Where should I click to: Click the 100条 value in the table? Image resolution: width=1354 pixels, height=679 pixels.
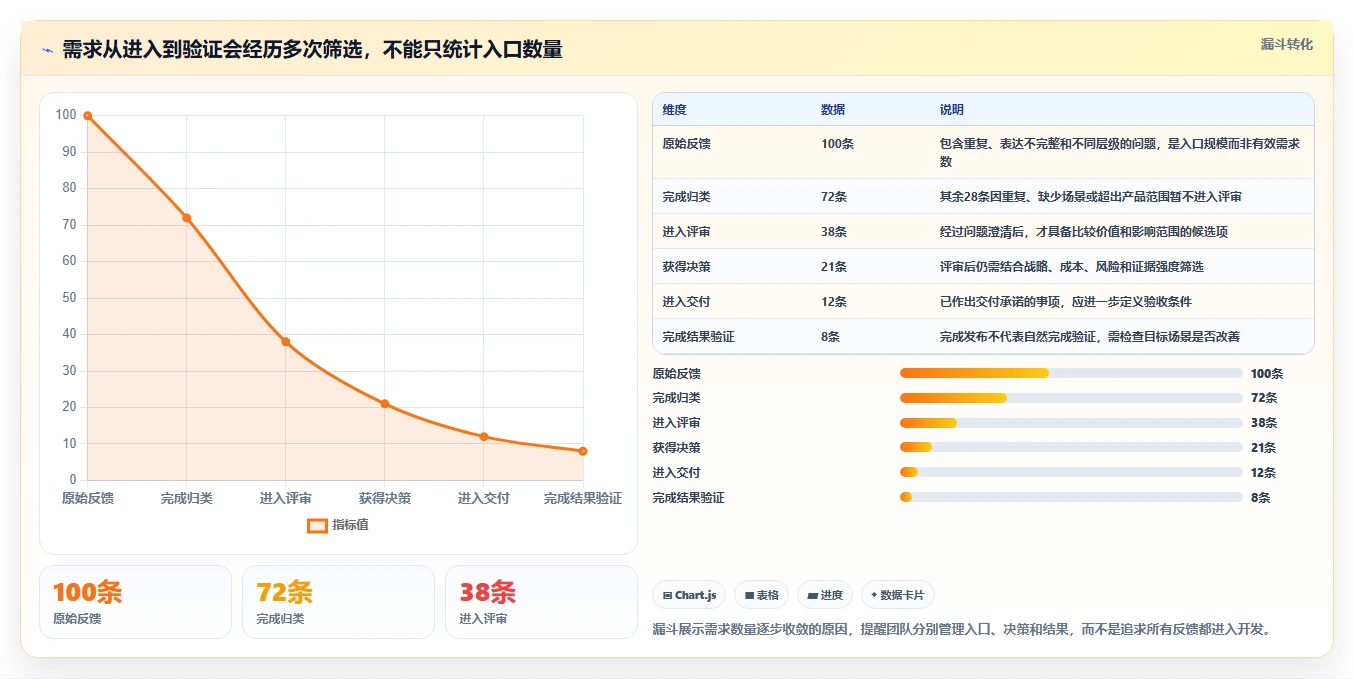(x=837, y=144)
